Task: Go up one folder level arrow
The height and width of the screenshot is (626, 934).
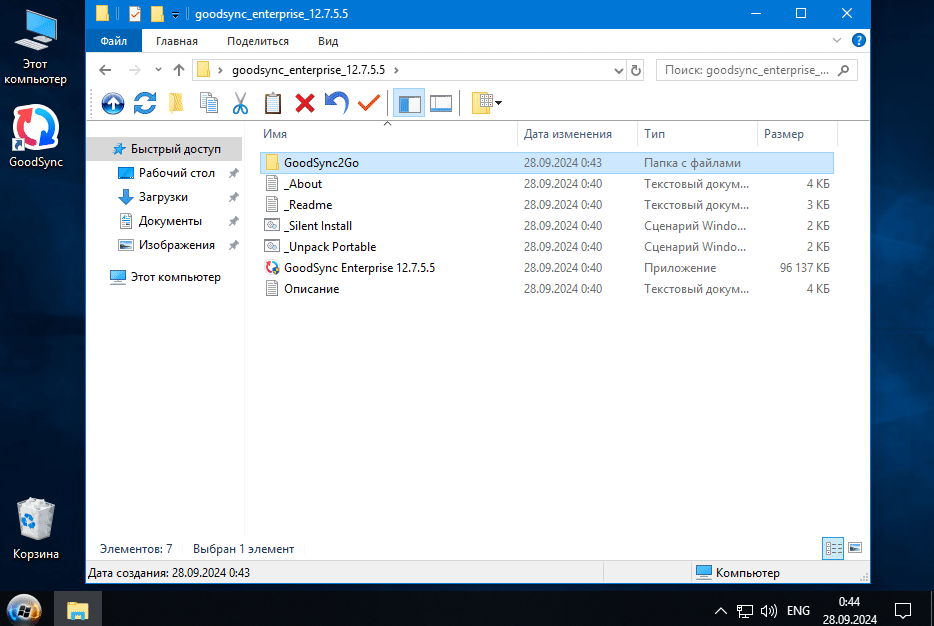Action: coord(179,70)
